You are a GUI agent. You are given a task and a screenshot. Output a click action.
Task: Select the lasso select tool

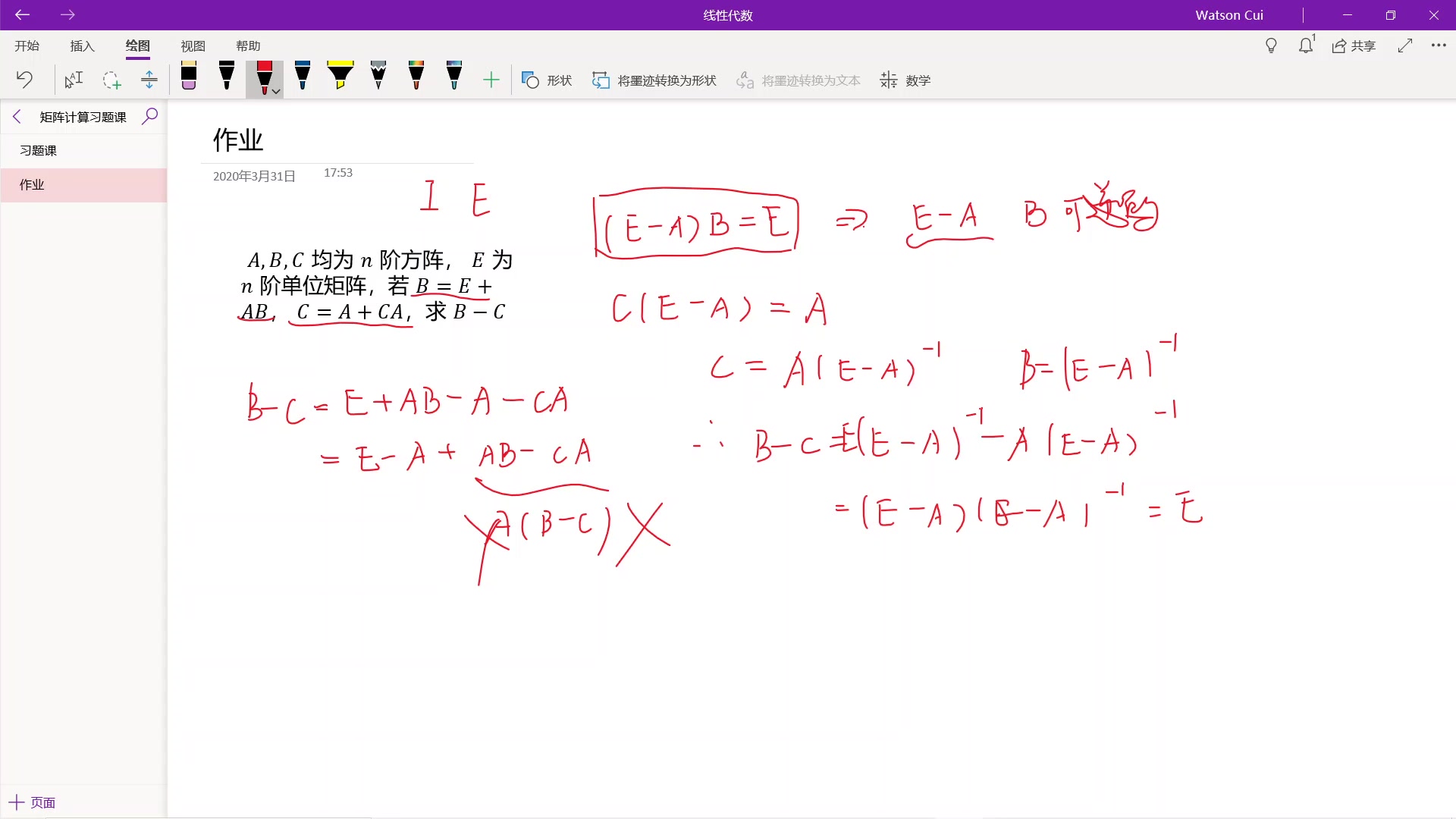click(111, 80)
